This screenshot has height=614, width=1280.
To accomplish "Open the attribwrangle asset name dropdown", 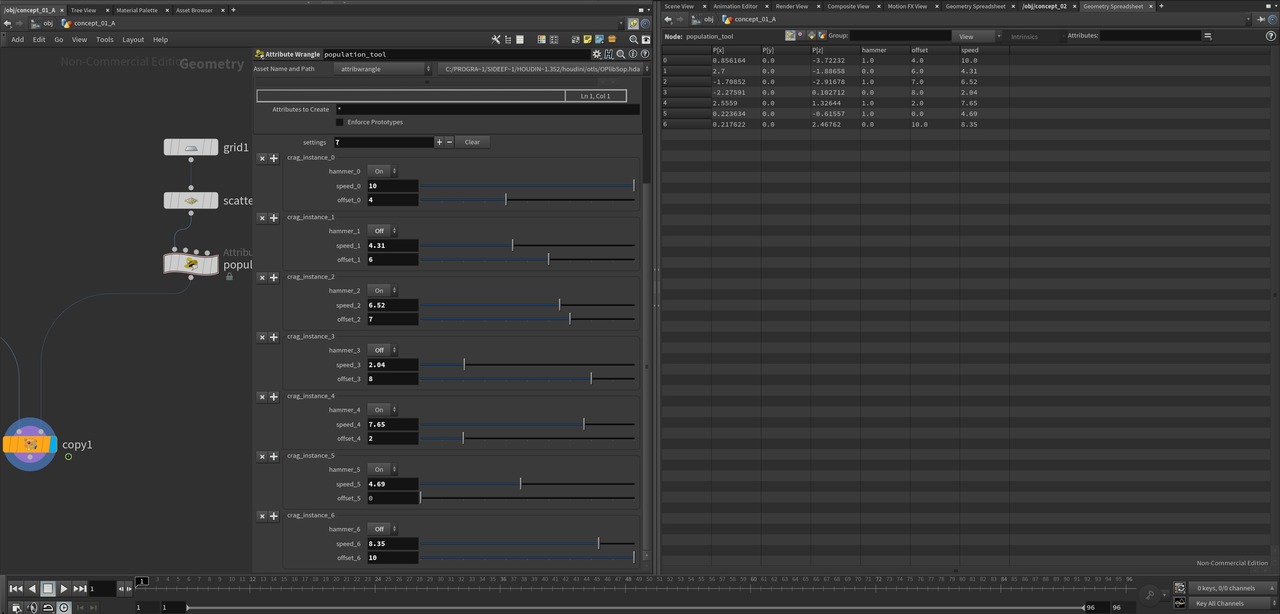I will point(381,69).
